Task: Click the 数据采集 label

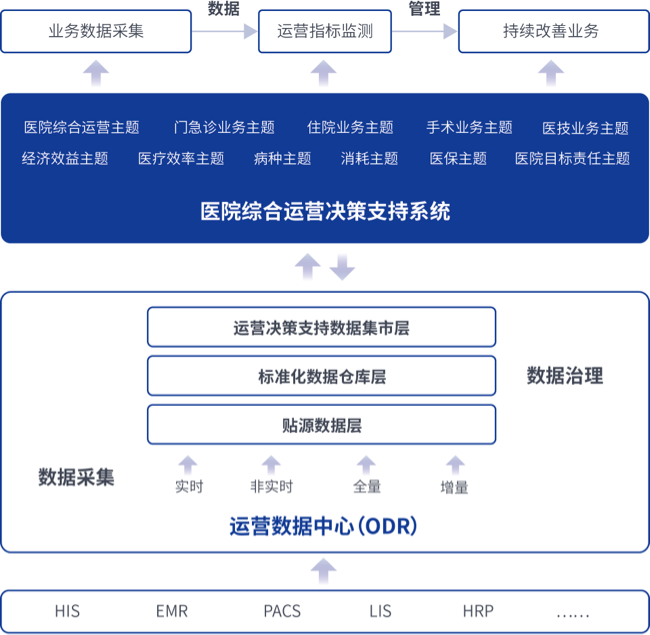Action: pyautogui.click(x=76, y=477)
